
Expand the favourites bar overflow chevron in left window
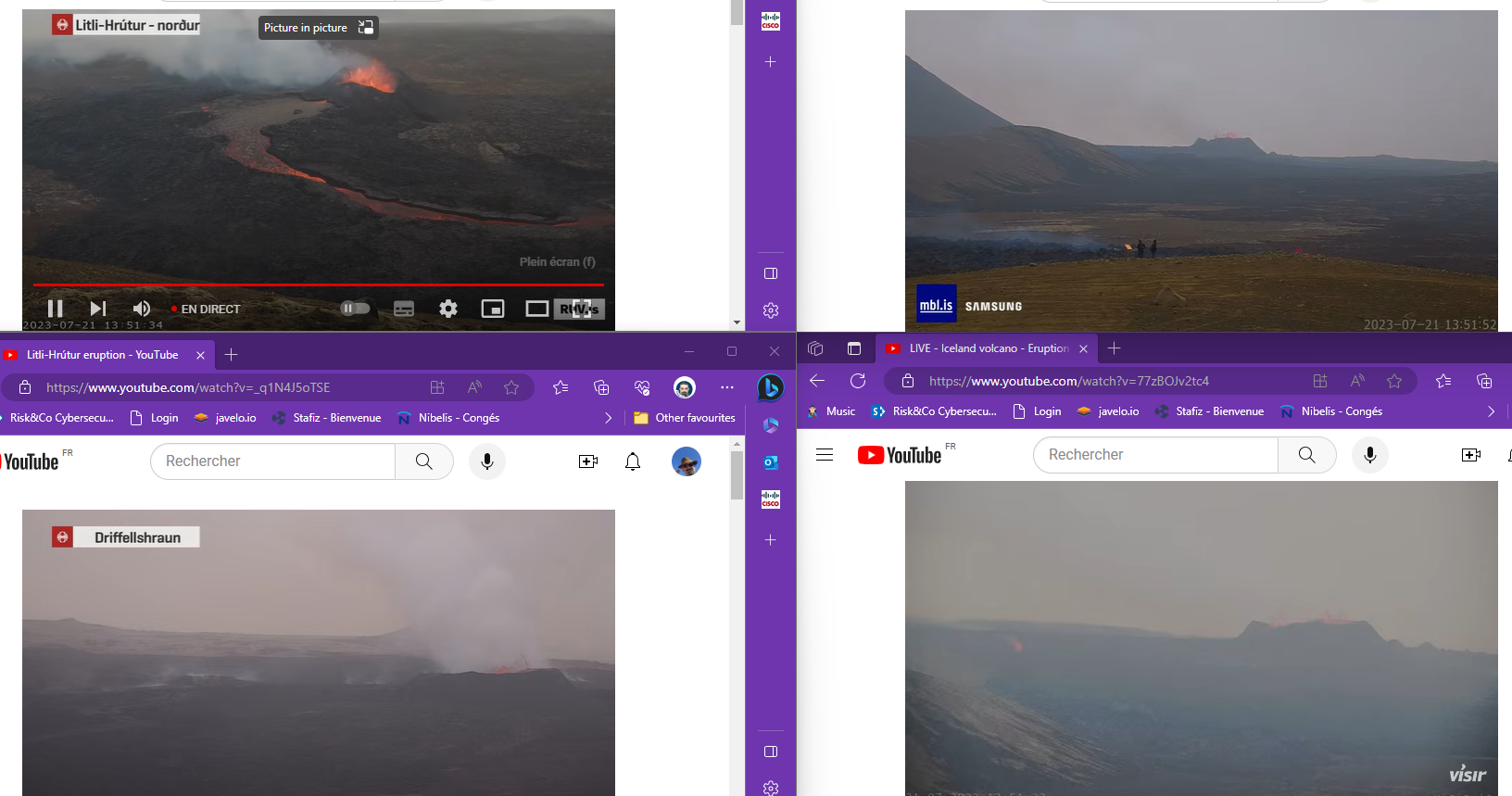tap(608, 418)
